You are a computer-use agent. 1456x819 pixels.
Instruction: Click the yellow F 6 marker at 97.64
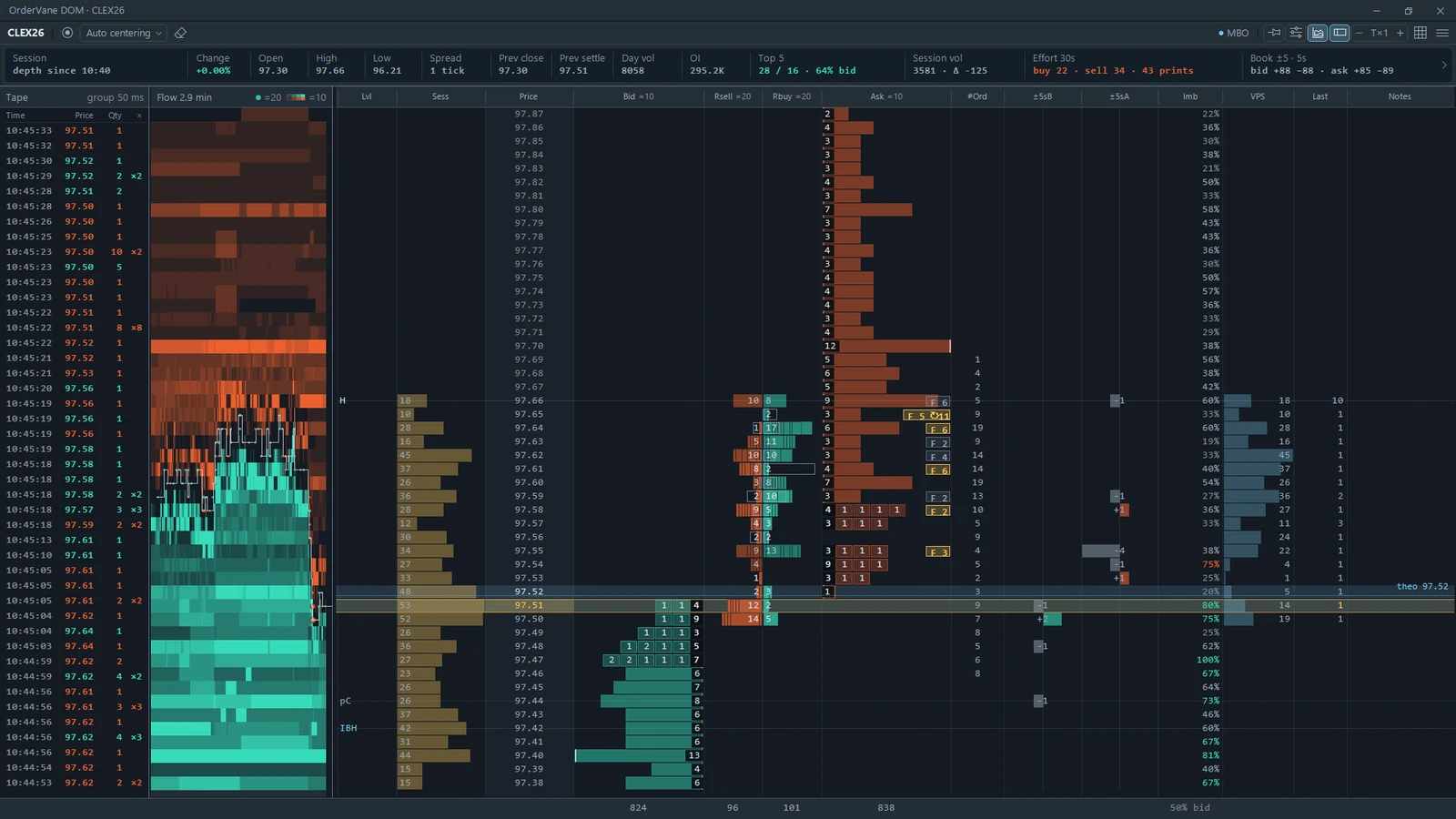(939, 430)
